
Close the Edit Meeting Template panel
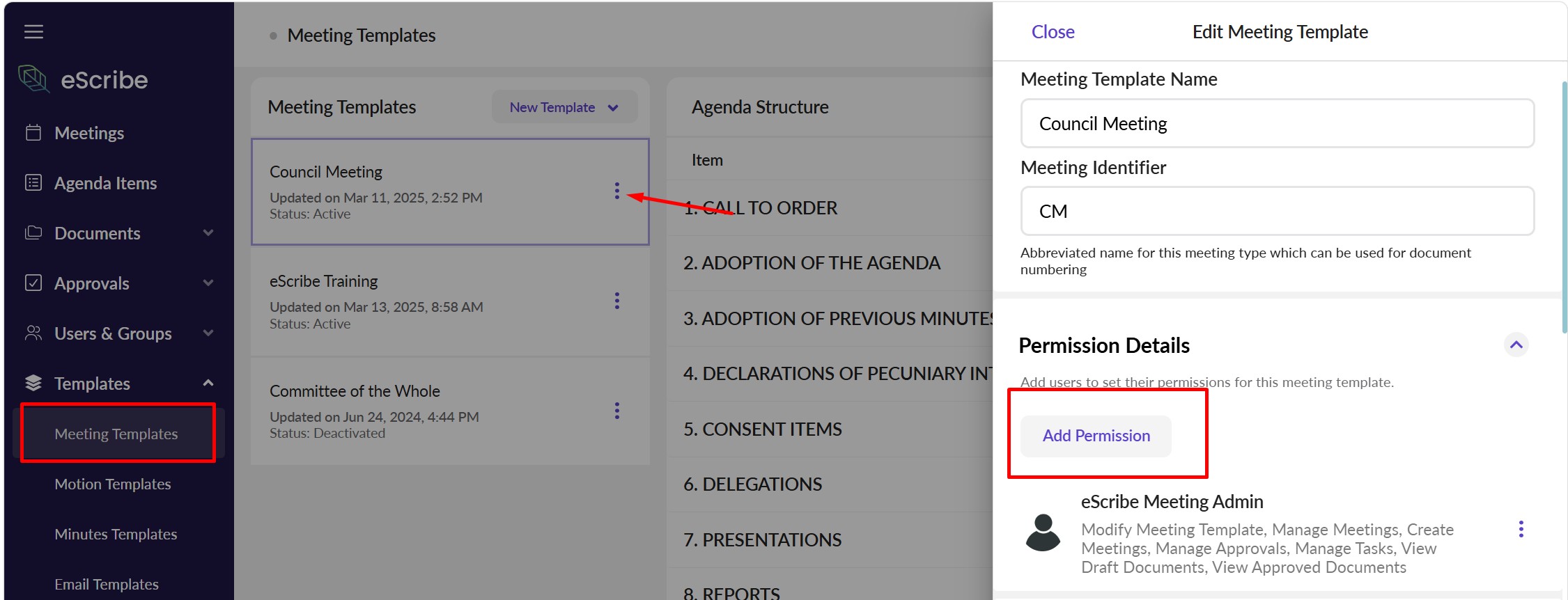click(1053, 32)
